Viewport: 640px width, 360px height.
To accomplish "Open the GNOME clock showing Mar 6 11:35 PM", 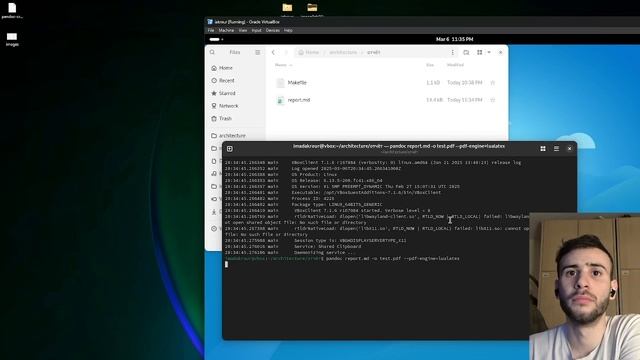I will coord(454,39).
